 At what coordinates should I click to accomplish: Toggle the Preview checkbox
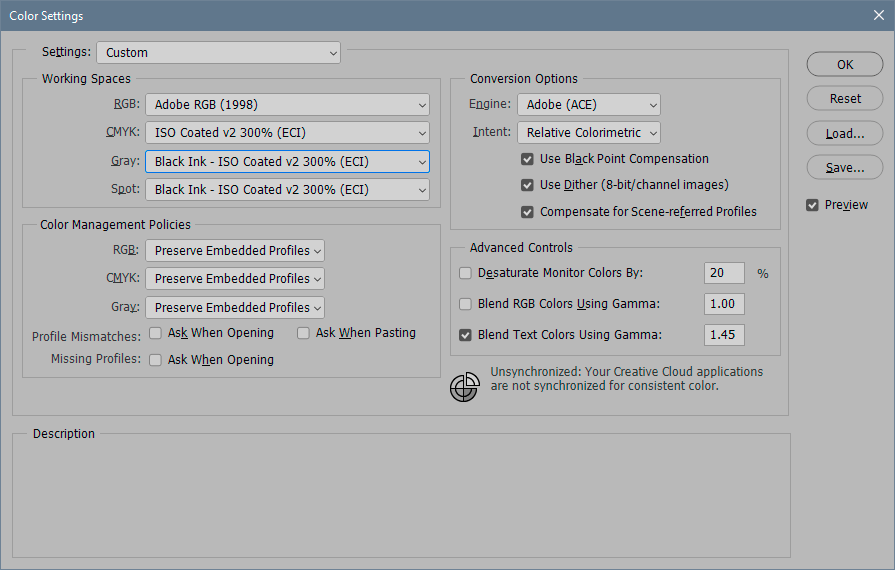click(812, 205)
